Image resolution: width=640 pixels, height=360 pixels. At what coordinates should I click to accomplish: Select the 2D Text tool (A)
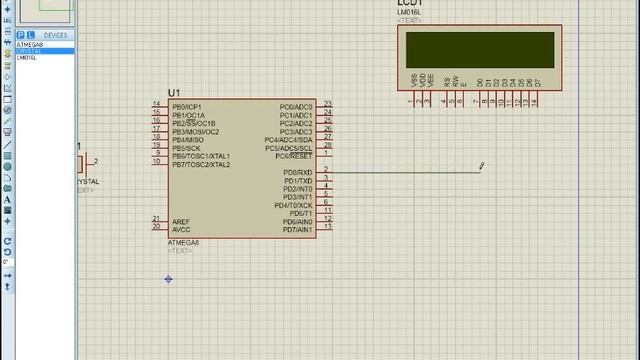[x=7, y=200]
